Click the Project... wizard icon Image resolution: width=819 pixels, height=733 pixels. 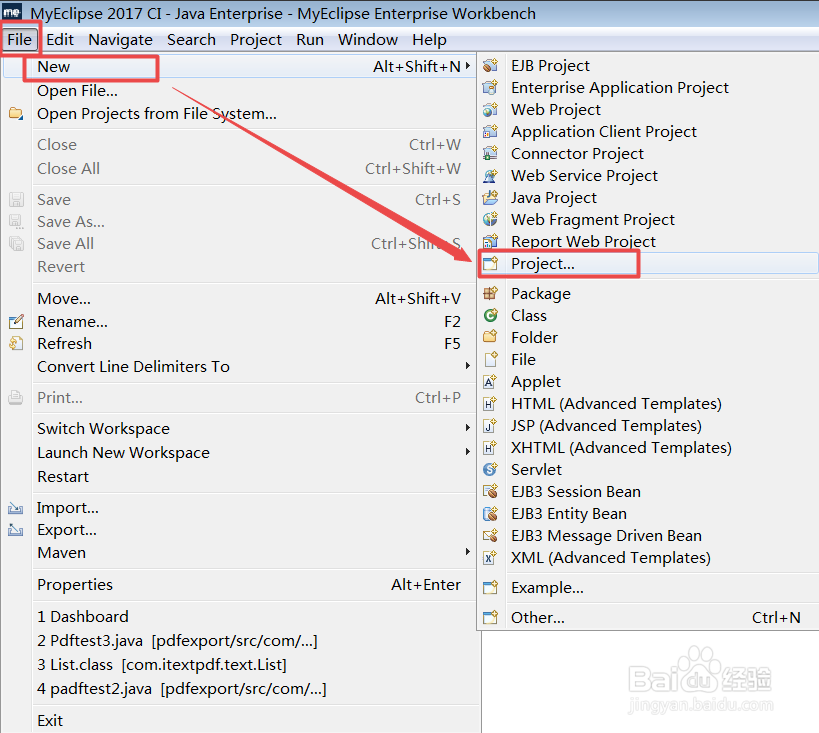click(490, 264)
